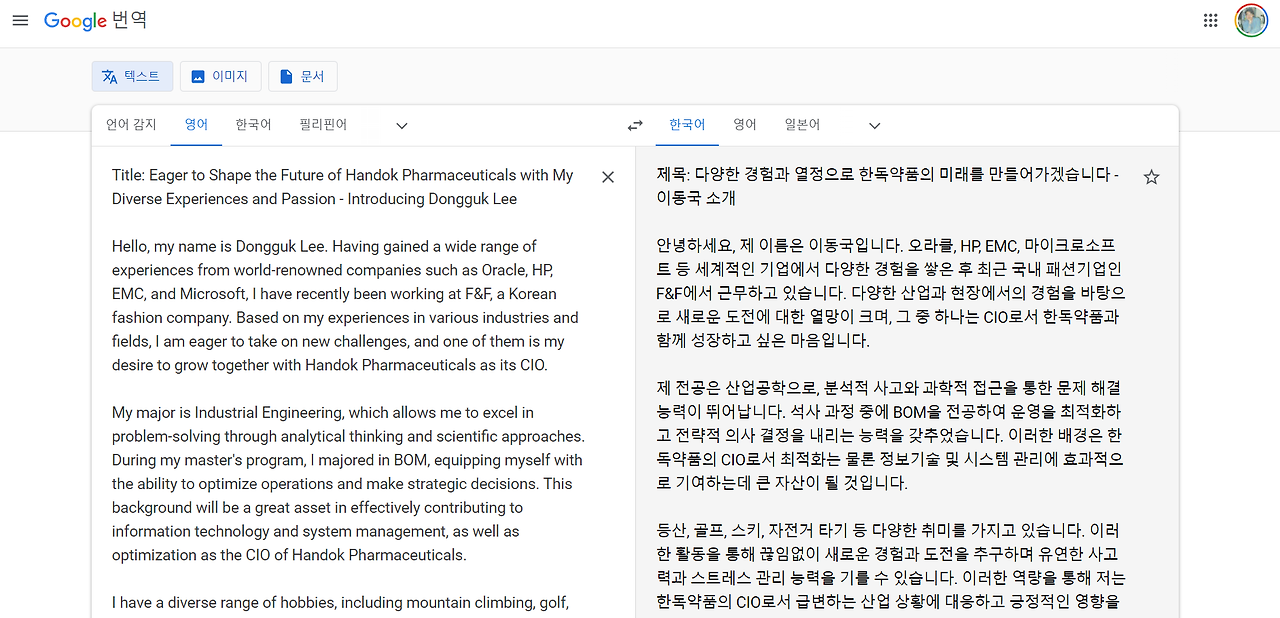Expand the target language dropdown chevron
The height and width of the screenshot is (618, 1280).
(x=874, y=125)
